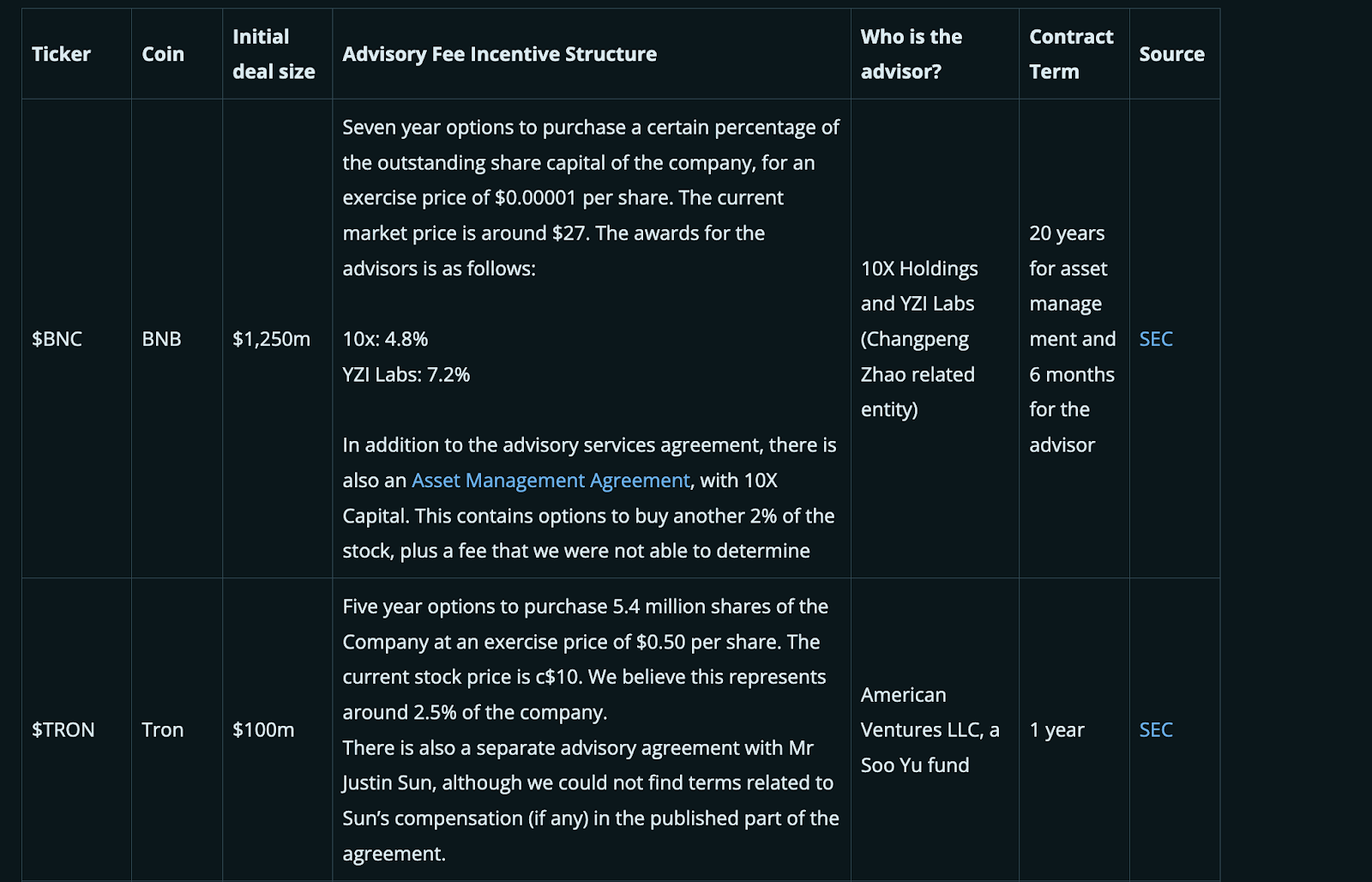Image resolution: width=1372 pixels, height=882 pixels.
Task: Click the Coin column header
Action: [x=163, y=54]
